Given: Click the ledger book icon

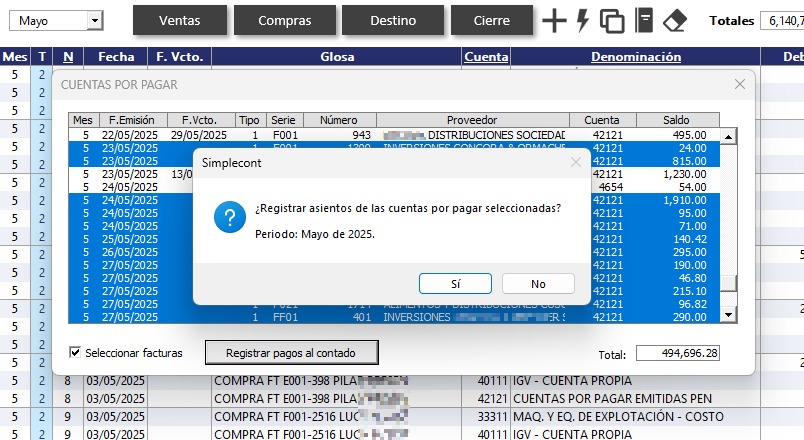Looking at the screenshot, I should tap(644, 21).
